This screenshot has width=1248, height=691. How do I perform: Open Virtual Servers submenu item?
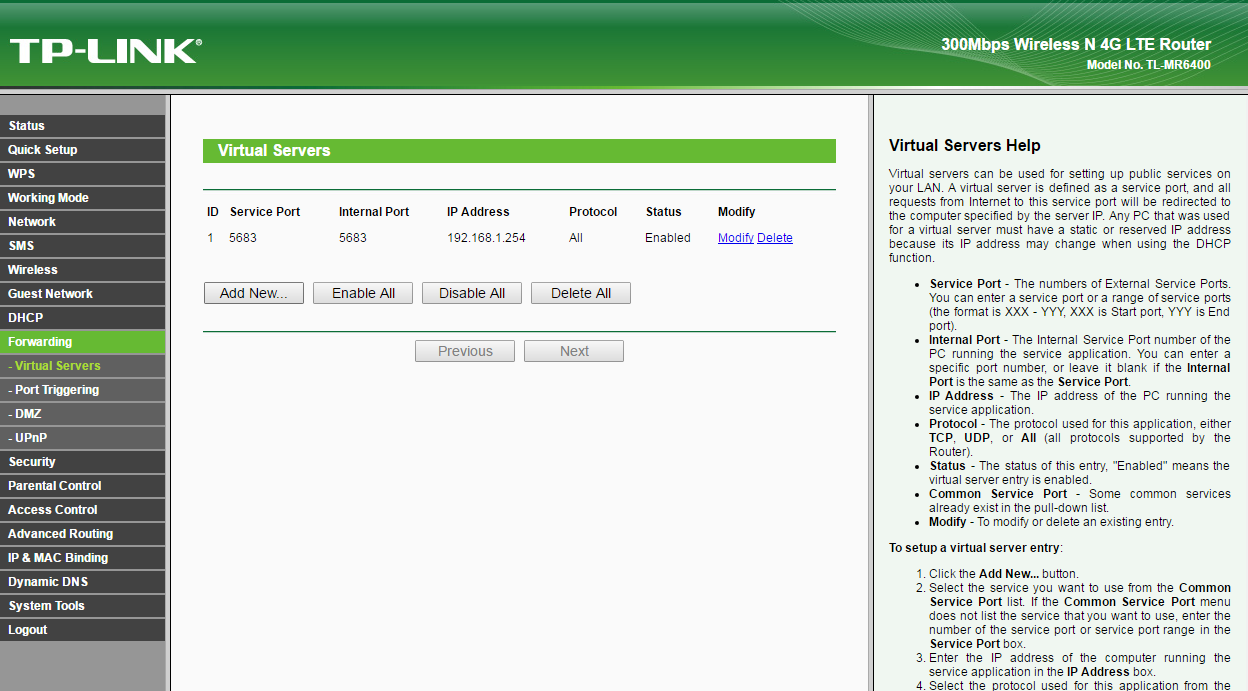pyautogui.click(x=83, y=366)
